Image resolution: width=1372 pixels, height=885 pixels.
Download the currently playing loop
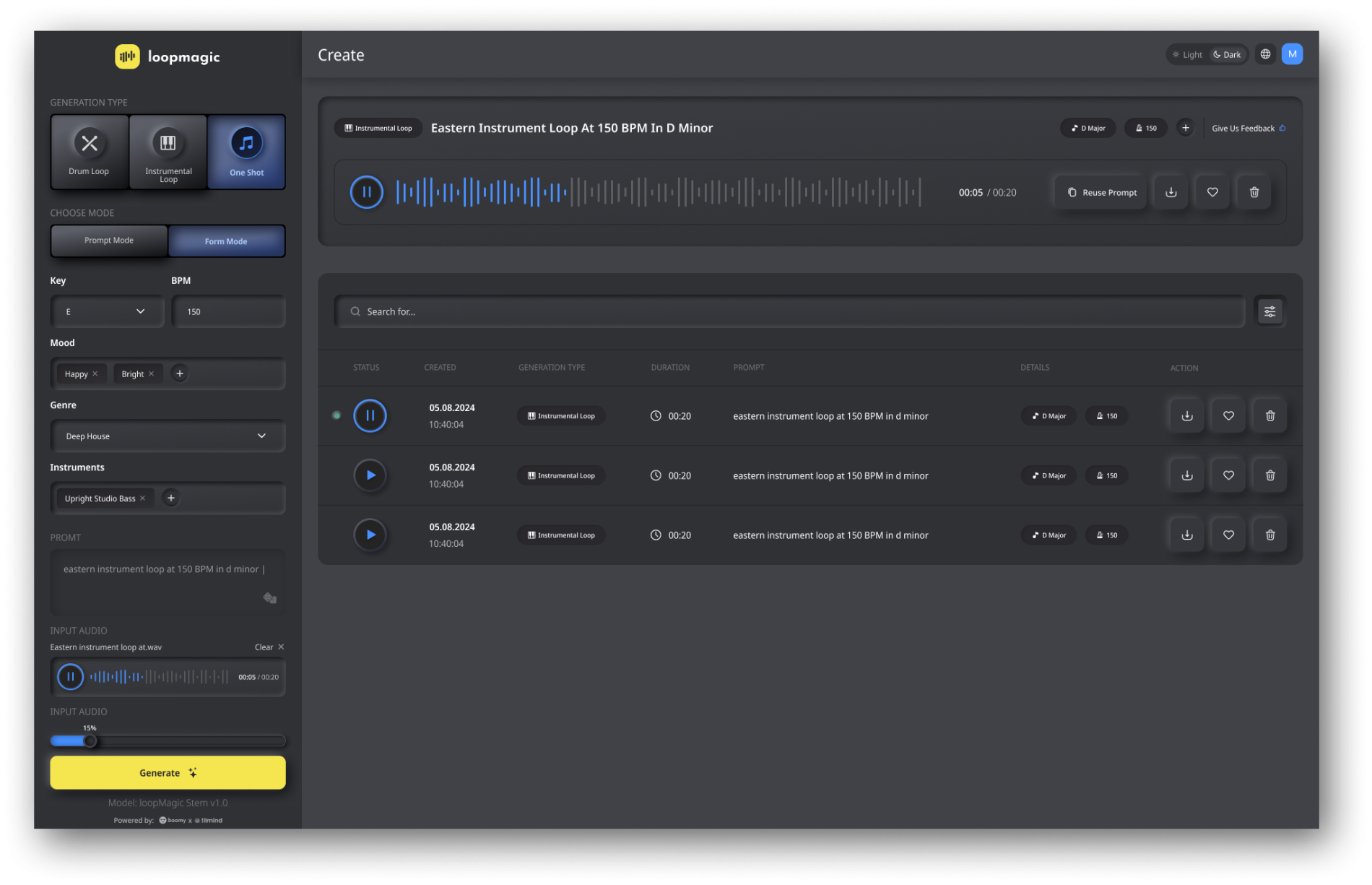pyautogui.click(x=1171, y=192)
